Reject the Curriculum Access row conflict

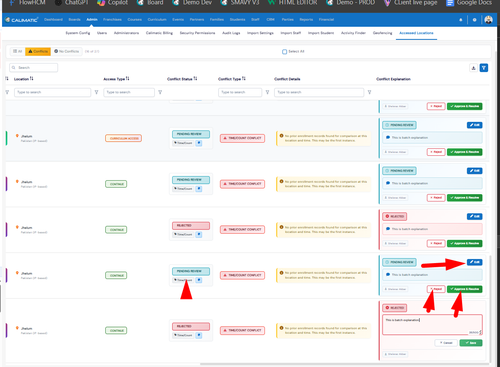(436, 152)
